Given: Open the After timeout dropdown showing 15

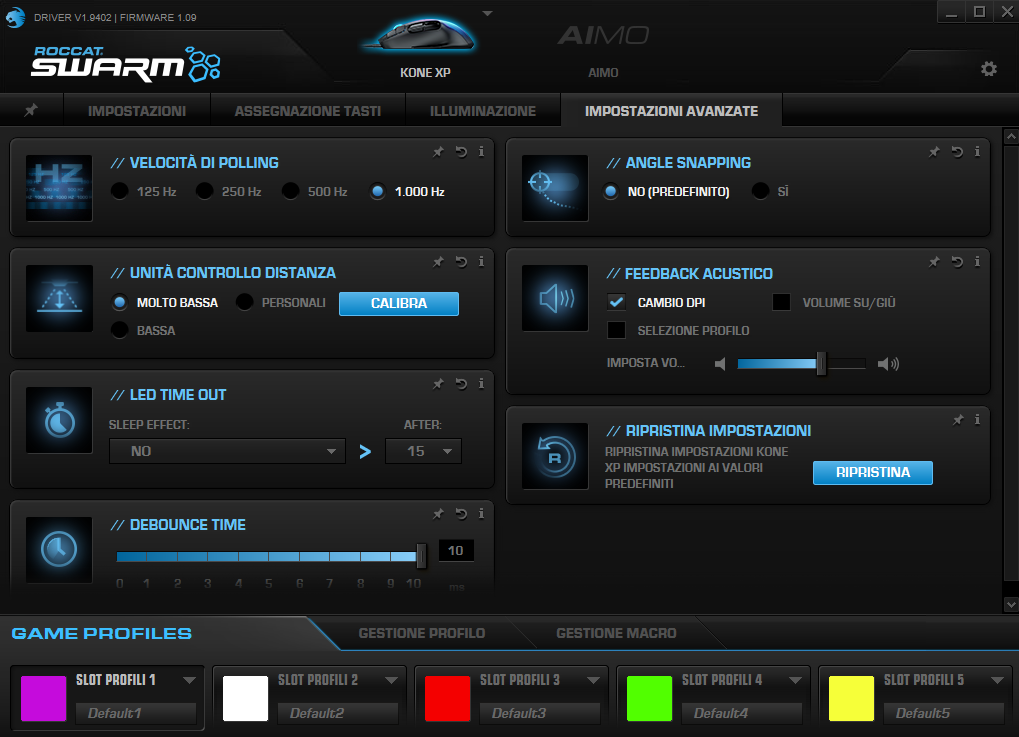Looking at the screenshot, I should pos(423,451).
